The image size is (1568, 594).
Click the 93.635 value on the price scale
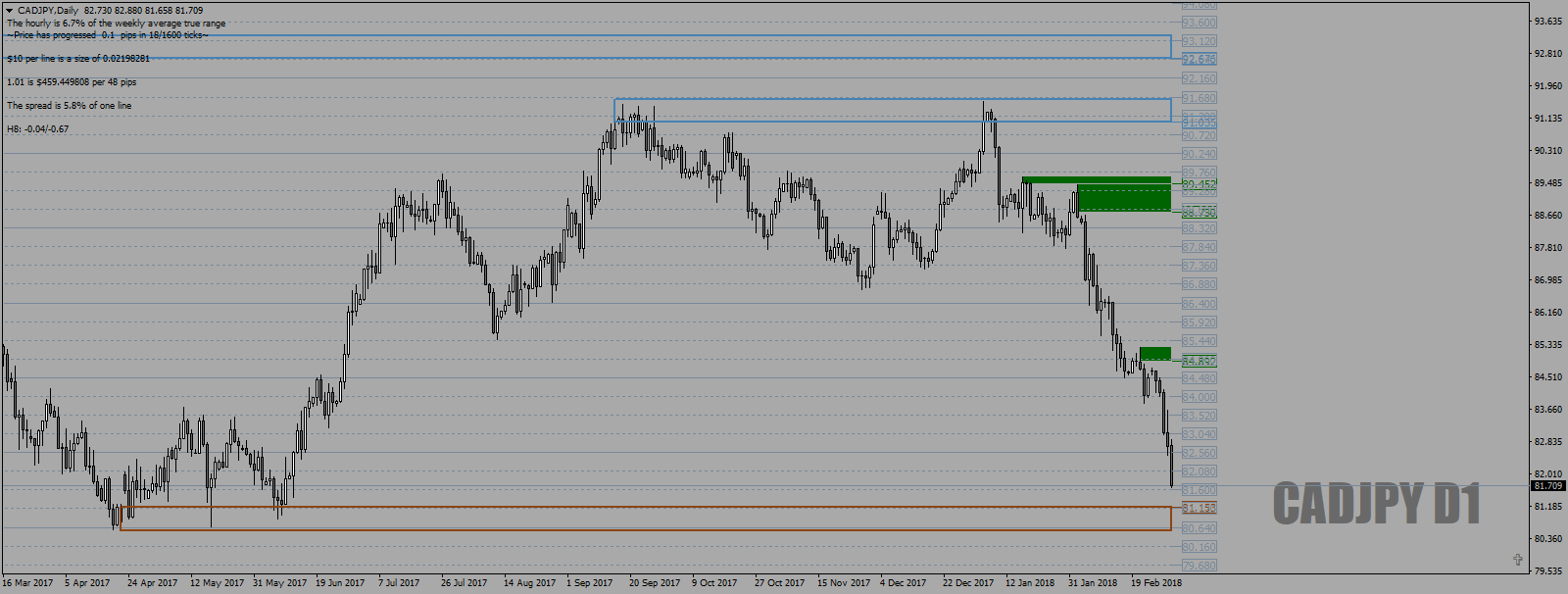(1548, 22)
